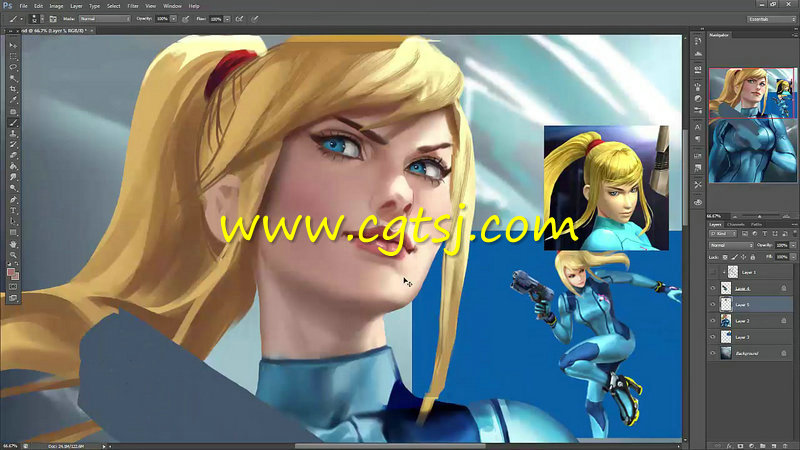This screenshot has height=450, width=800.
Task: Click the Create new layer icon
Action: point(774,446)
